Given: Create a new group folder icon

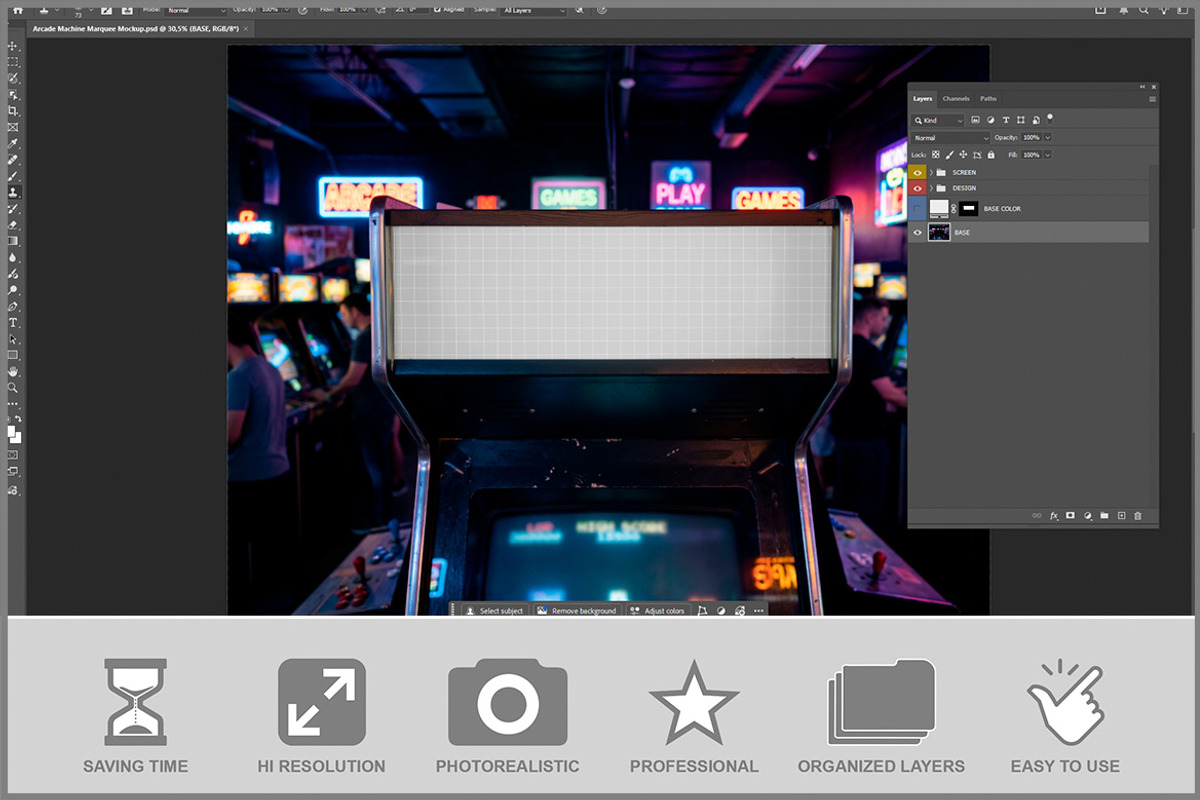Looking at the screenshot, I should point(1104,515).
